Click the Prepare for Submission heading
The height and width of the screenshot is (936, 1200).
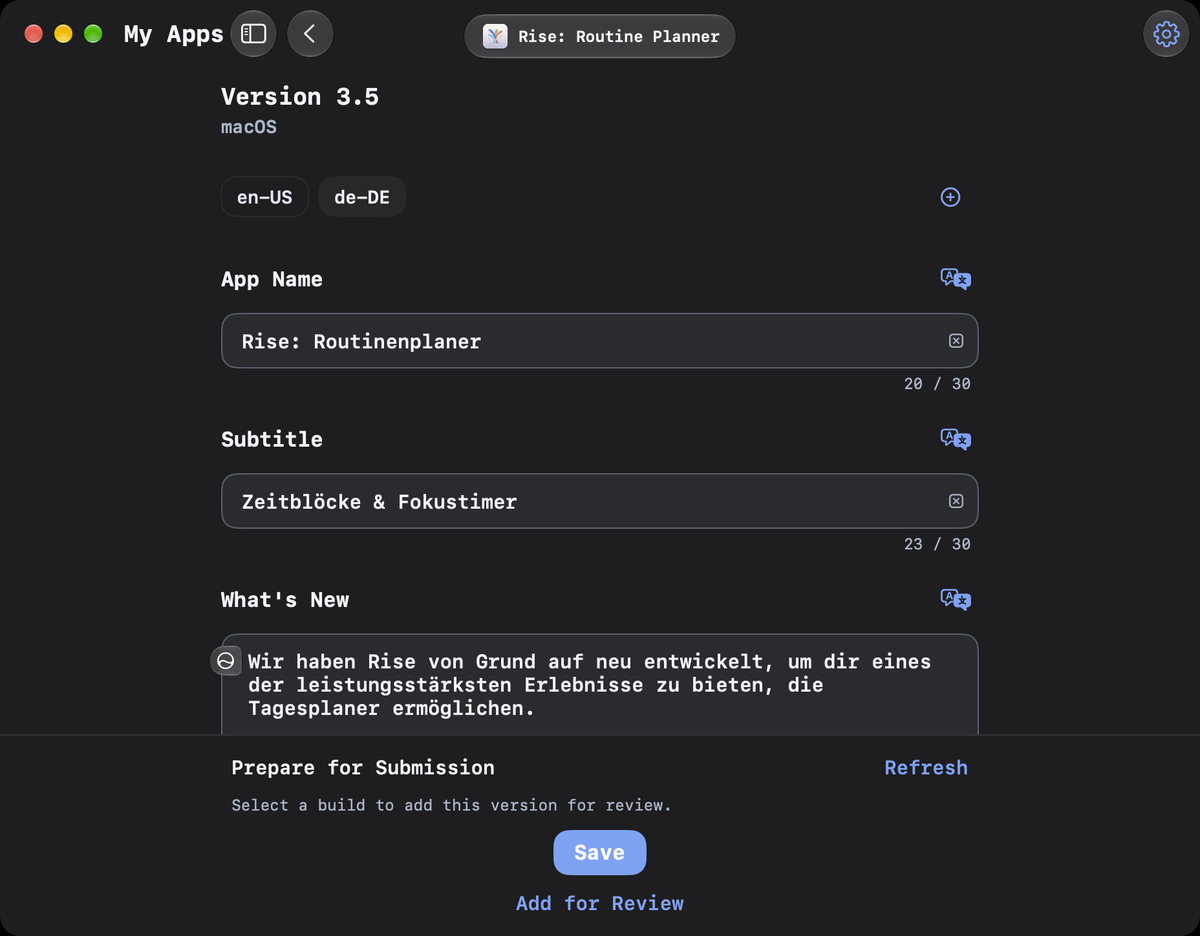tap(363, 768)
